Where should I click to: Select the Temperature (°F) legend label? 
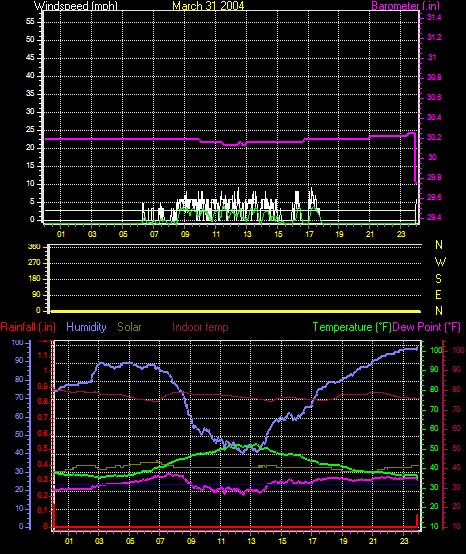[352, 327]
